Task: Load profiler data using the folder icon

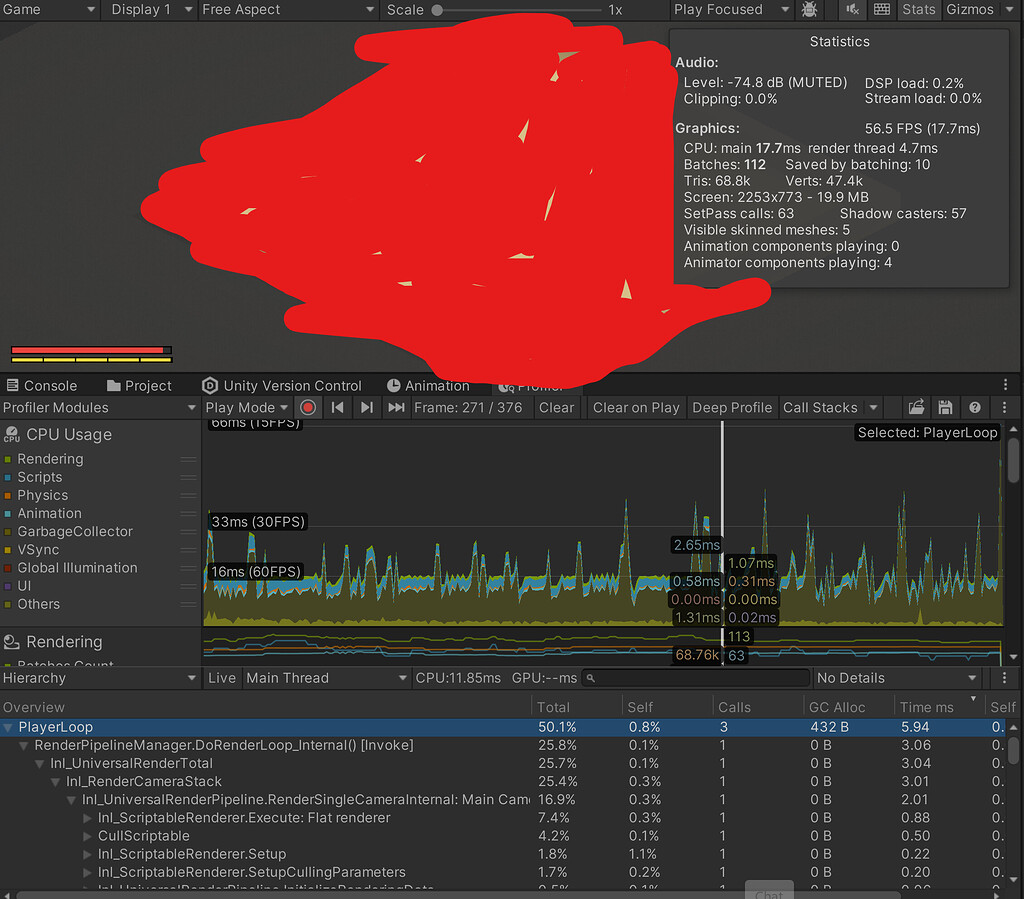Action: point(916,408)
